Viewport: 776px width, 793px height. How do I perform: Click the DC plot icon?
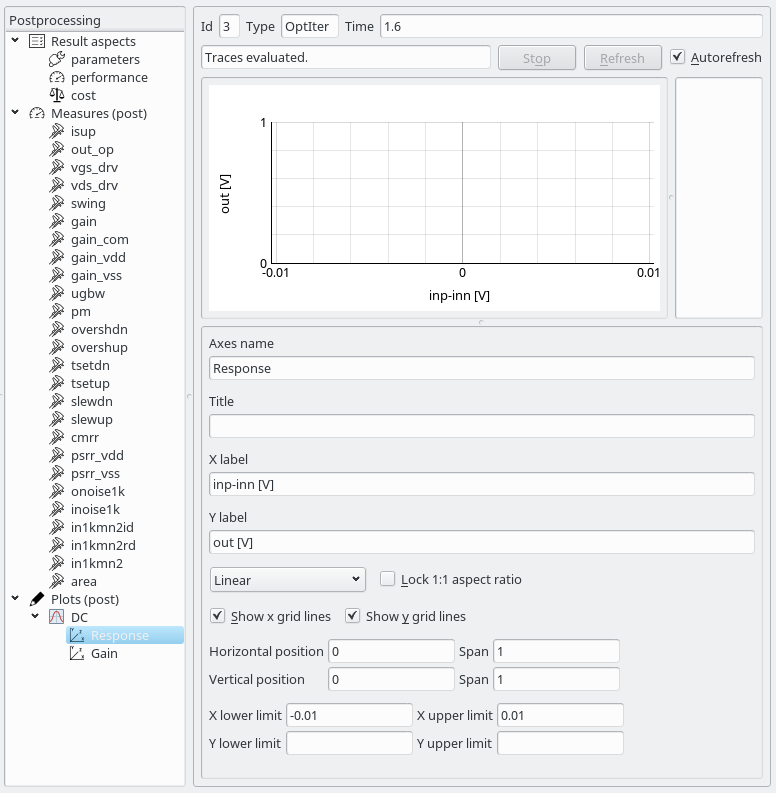click(57, 617)
